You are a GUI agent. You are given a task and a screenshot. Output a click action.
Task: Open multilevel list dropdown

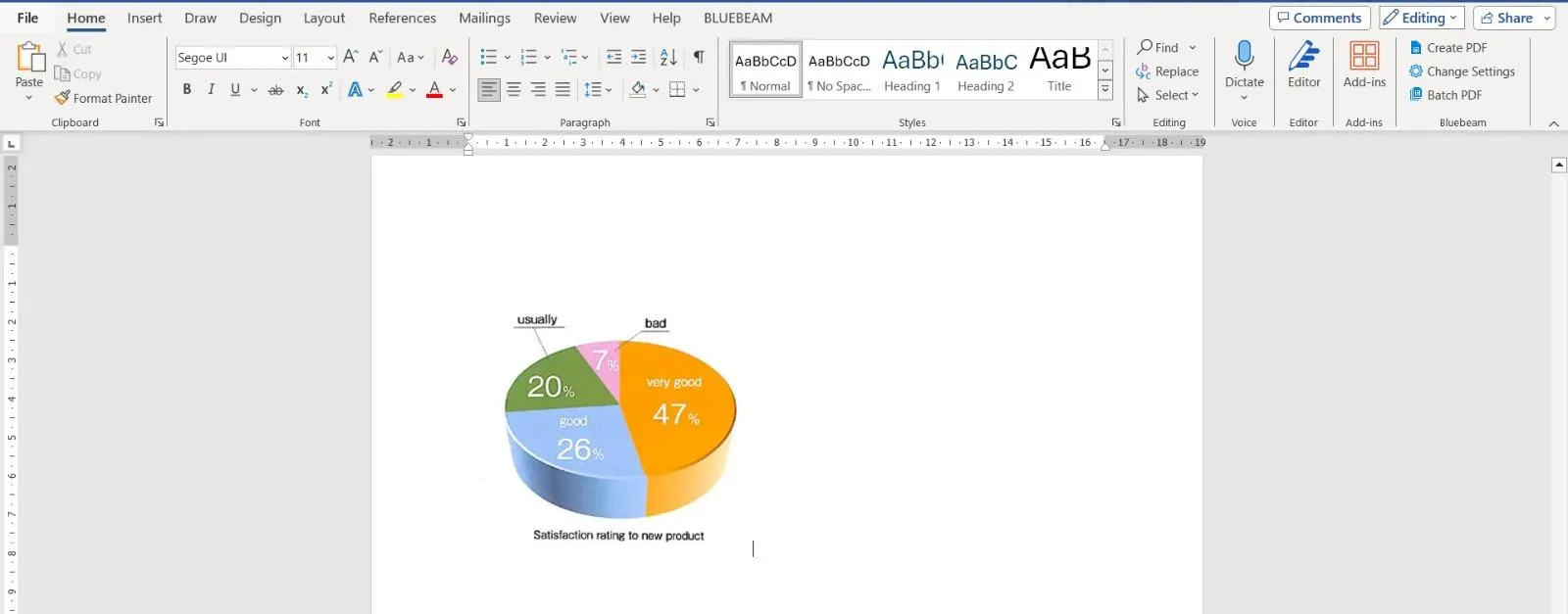pyautogui.click(x=585, y=58)
